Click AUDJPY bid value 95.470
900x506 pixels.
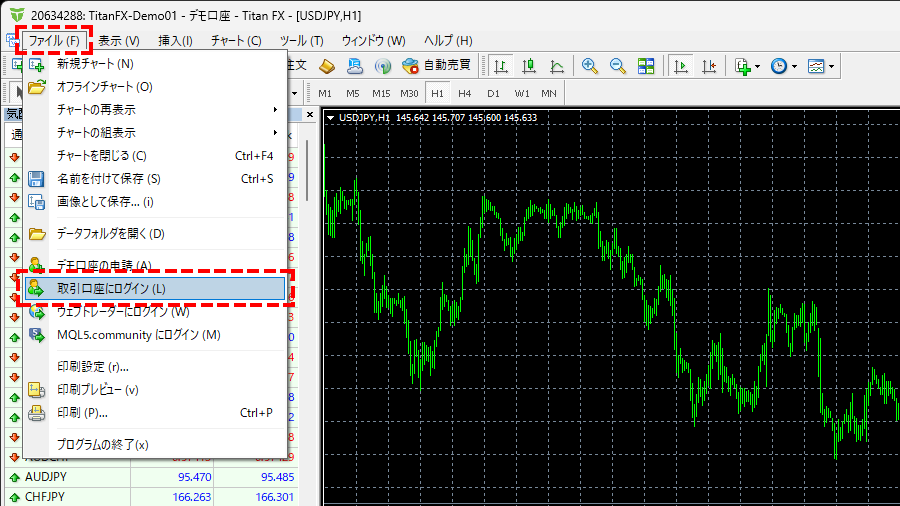tap(195, 477)
